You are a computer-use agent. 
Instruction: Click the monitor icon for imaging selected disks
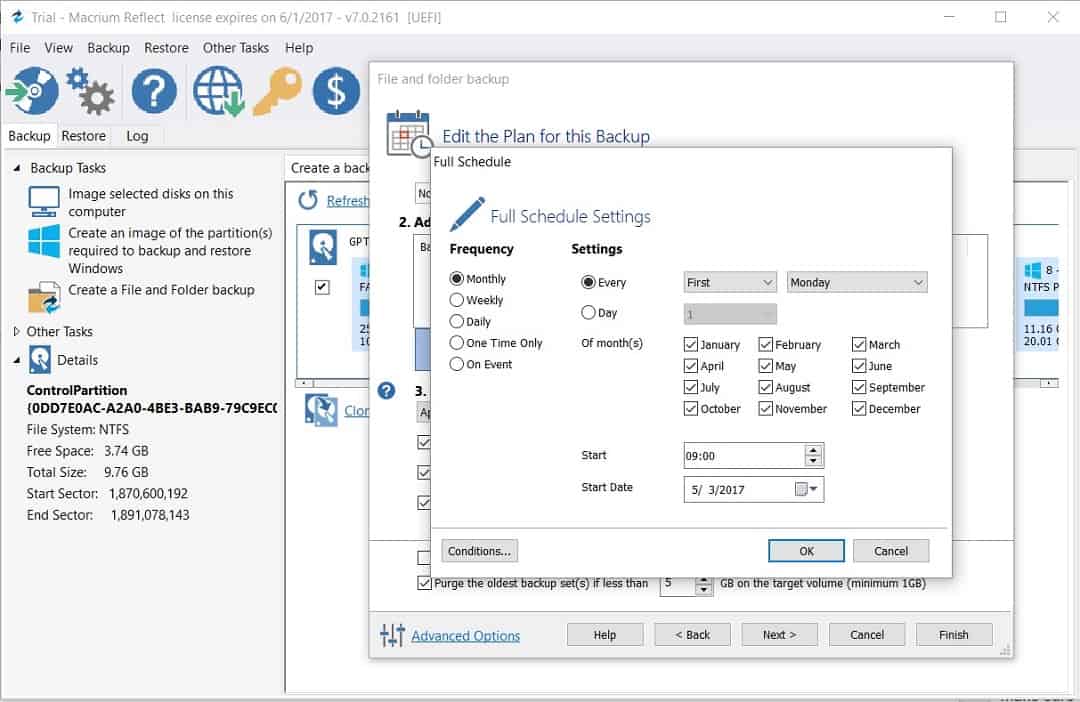[x=43, y=201]
